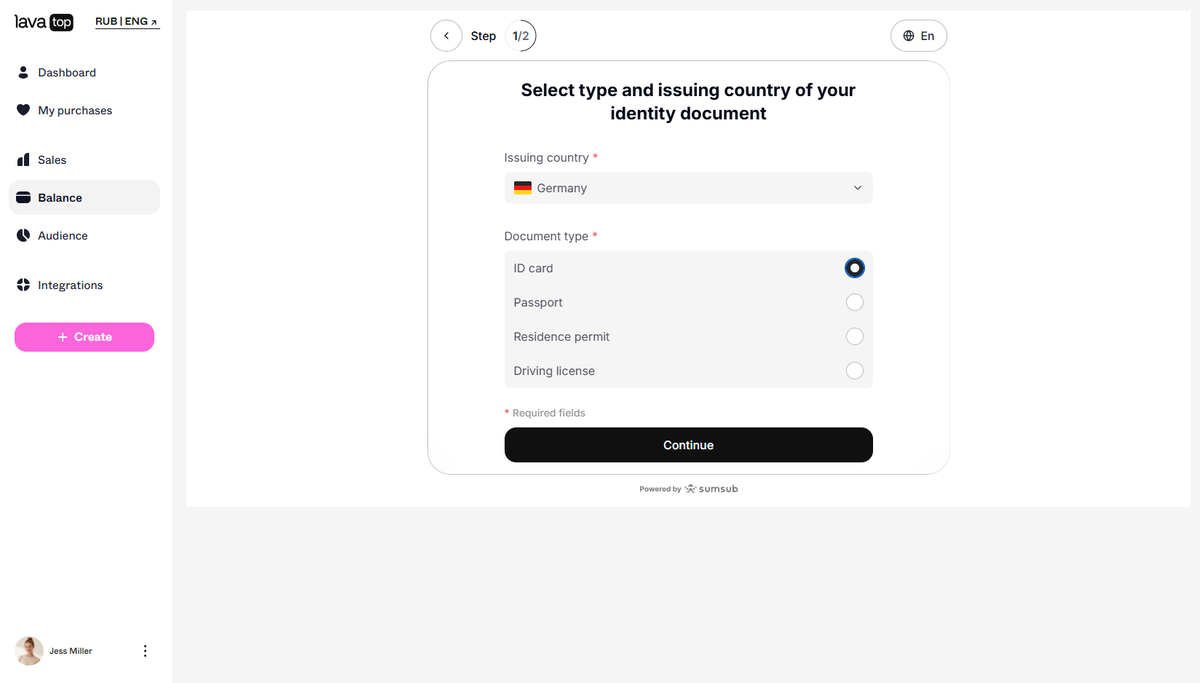
Task: Click the step 1/2 progress indicator
Action: [521, 36]
